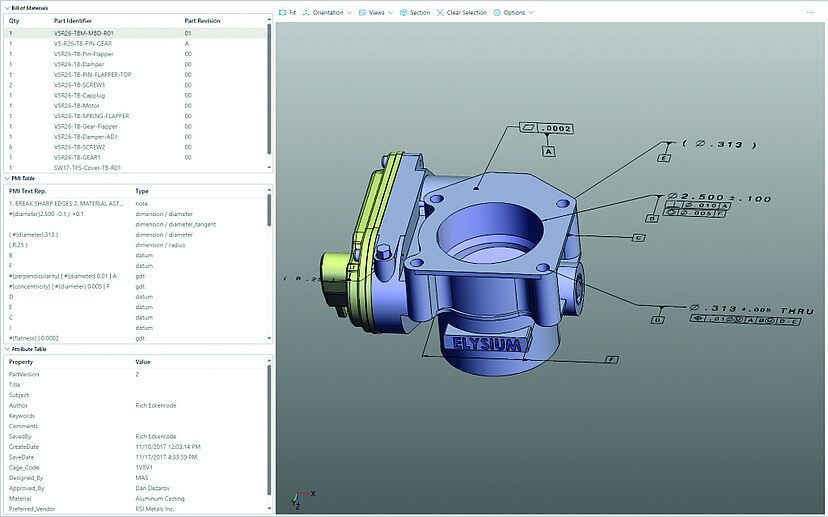Select the perpendicularity gdt row
This screenshot has height=517, width=828.
pos(135,276)
